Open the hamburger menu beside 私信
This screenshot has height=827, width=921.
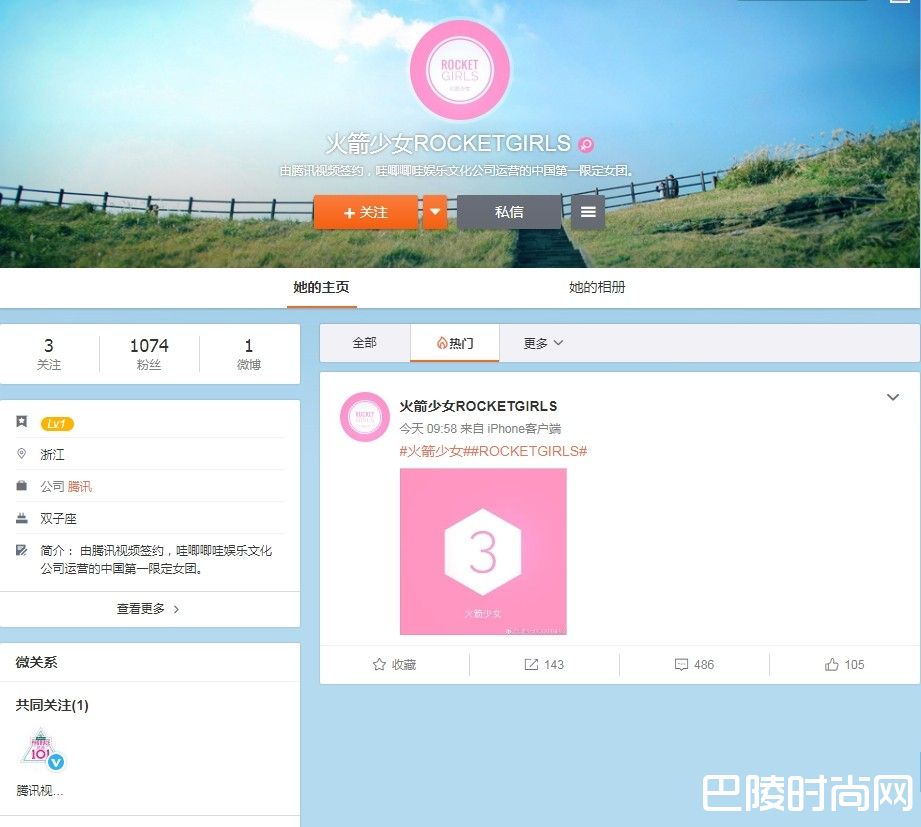pyautogui.click(x=588, y=212)
